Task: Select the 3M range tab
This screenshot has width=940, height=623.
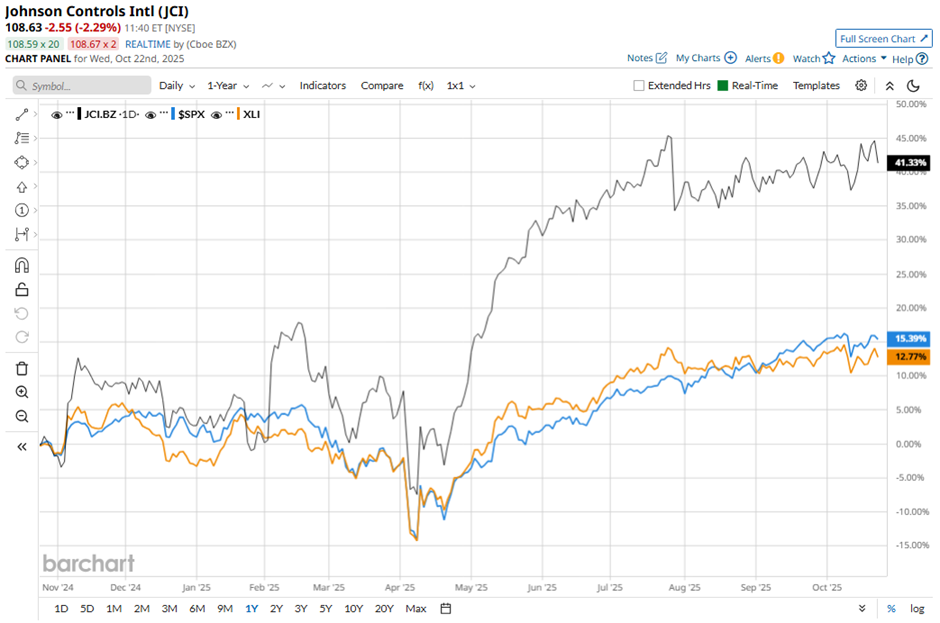Action: (x=169, y=609)
